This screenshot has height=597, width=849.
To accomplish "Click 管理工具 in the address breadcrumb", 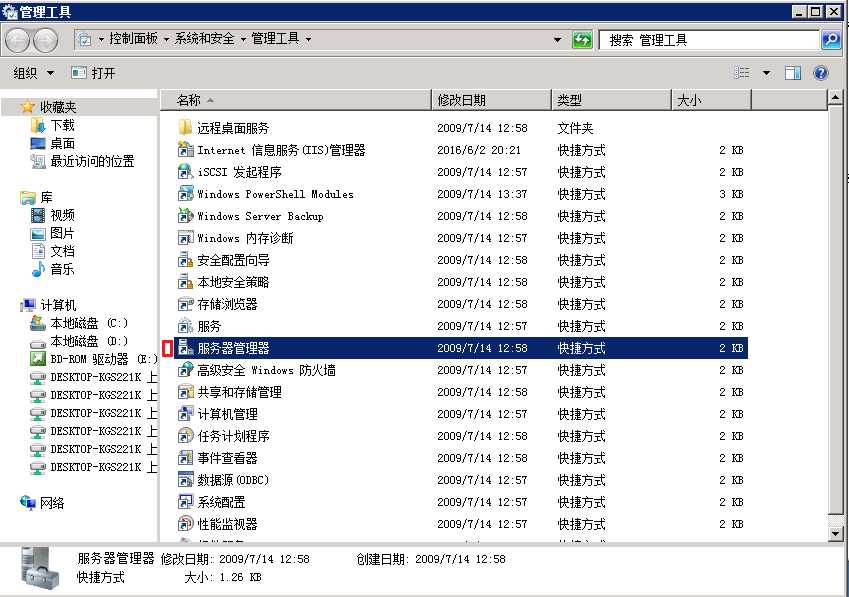I will [275, 38].
